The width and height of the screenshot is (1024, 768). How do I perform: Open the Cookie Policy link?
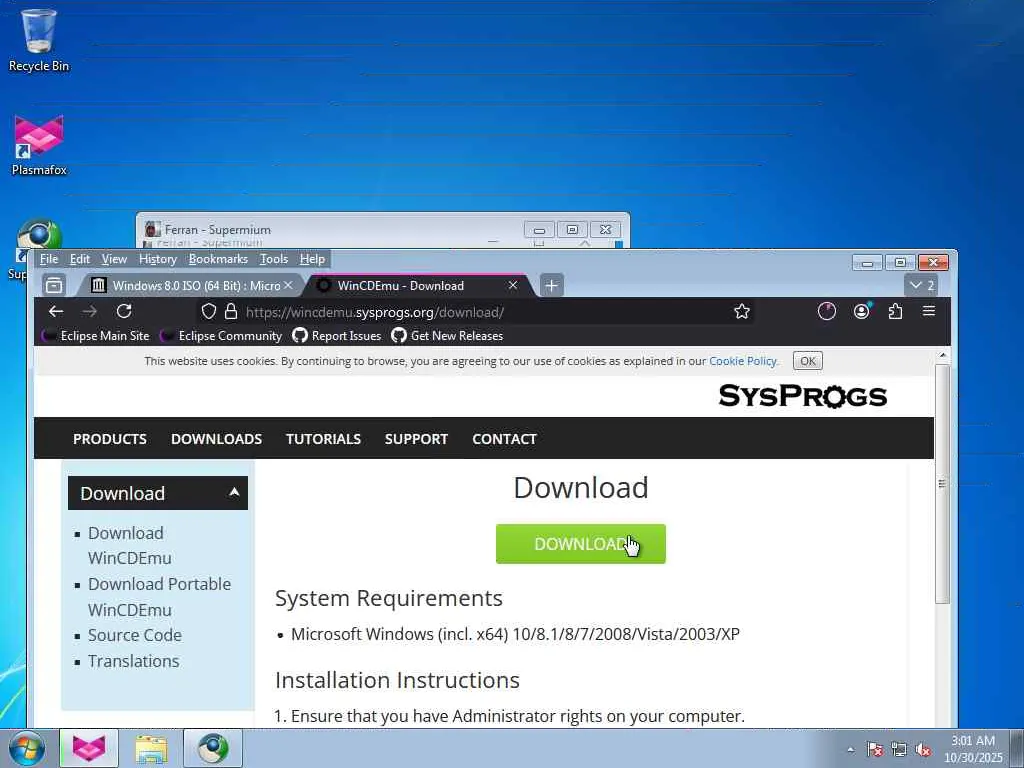pyautogui.click(x=743, y=361)
